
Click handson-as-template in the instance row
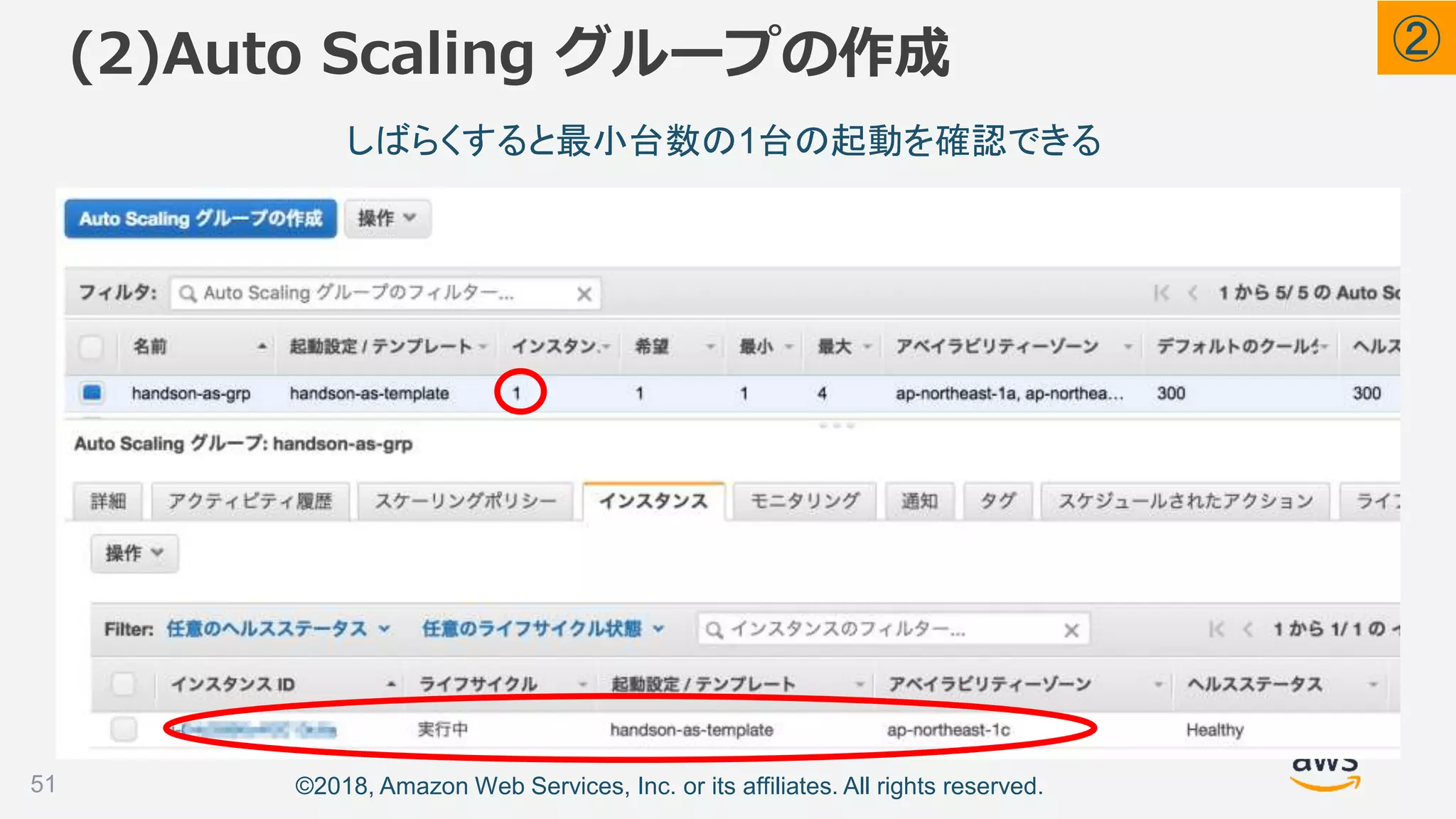pyautogui.click(x=692, y=729)
